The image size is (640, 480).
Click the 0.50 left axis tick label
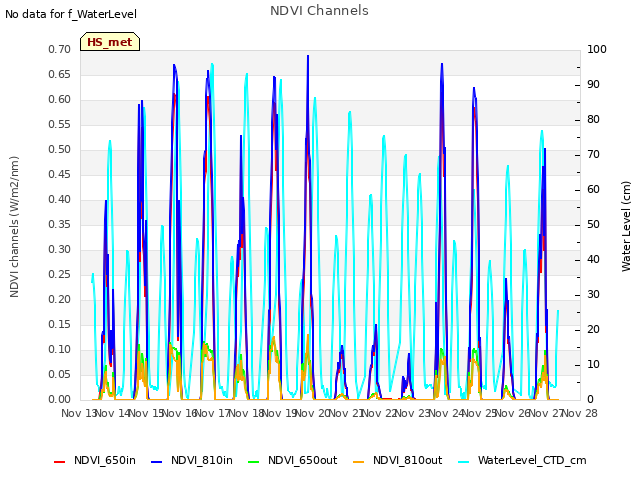pyautogui.click(x=59, y=149)
